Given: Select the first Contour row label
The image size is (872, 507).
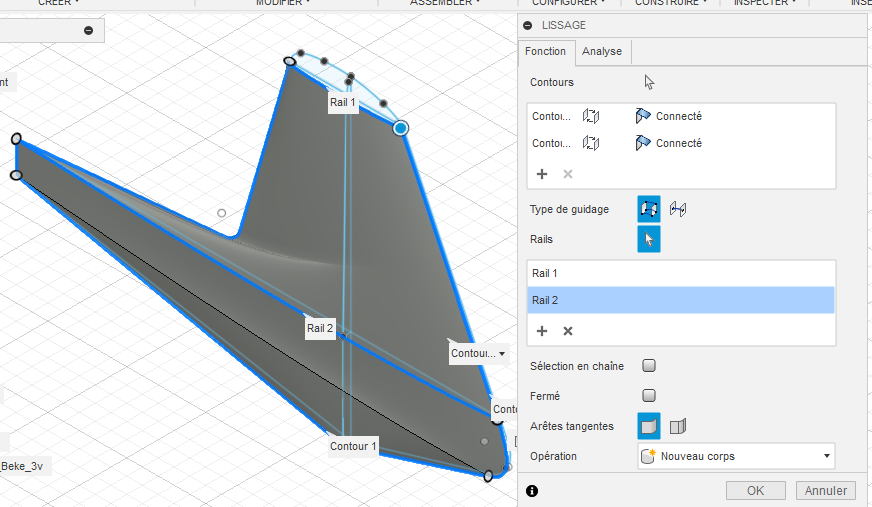Looking at the screenshot, I should point(551,116).
